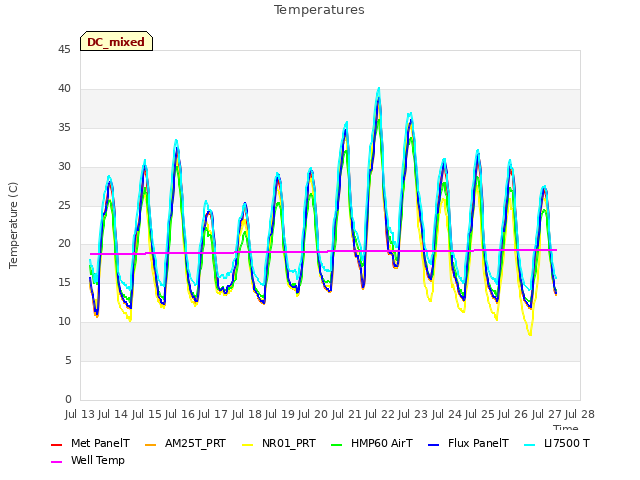Click the lowest yellow NR01_PRT dip near 8
Image resolution: width=640 pixels, height=480 pixels.
click(530, 334)
